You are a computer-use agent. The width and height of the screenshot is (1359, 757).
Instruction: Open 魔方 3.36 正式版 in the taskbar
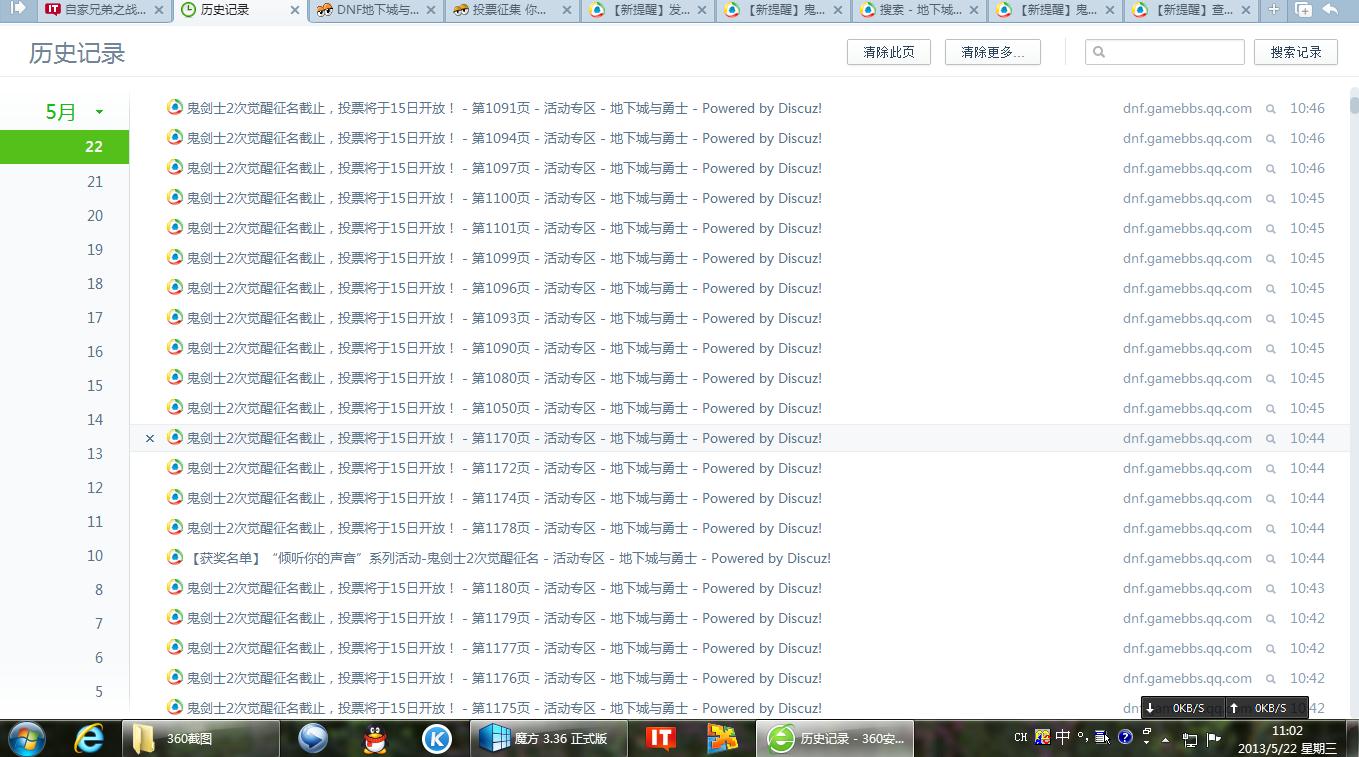pyautogui.click(x=545, y=738)
